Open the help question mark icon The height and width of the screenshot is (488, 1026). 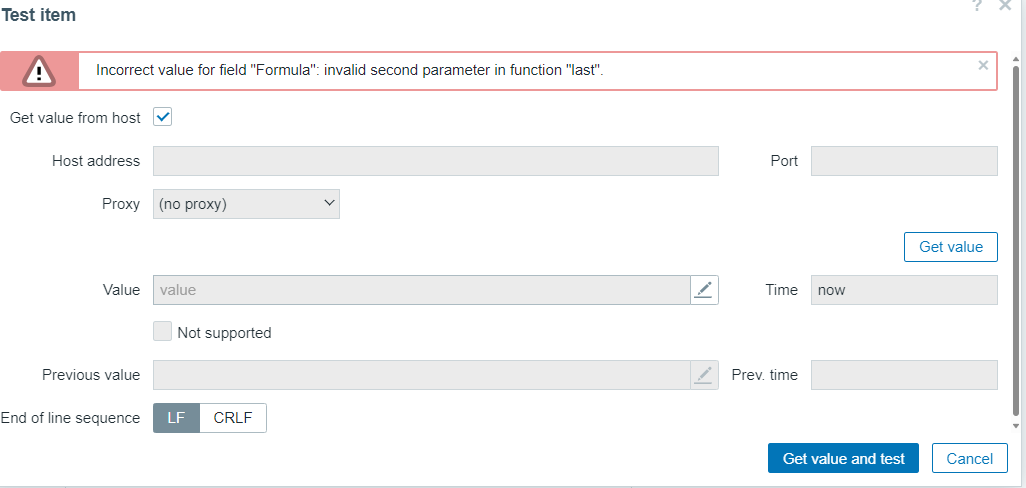pos(977,6)
